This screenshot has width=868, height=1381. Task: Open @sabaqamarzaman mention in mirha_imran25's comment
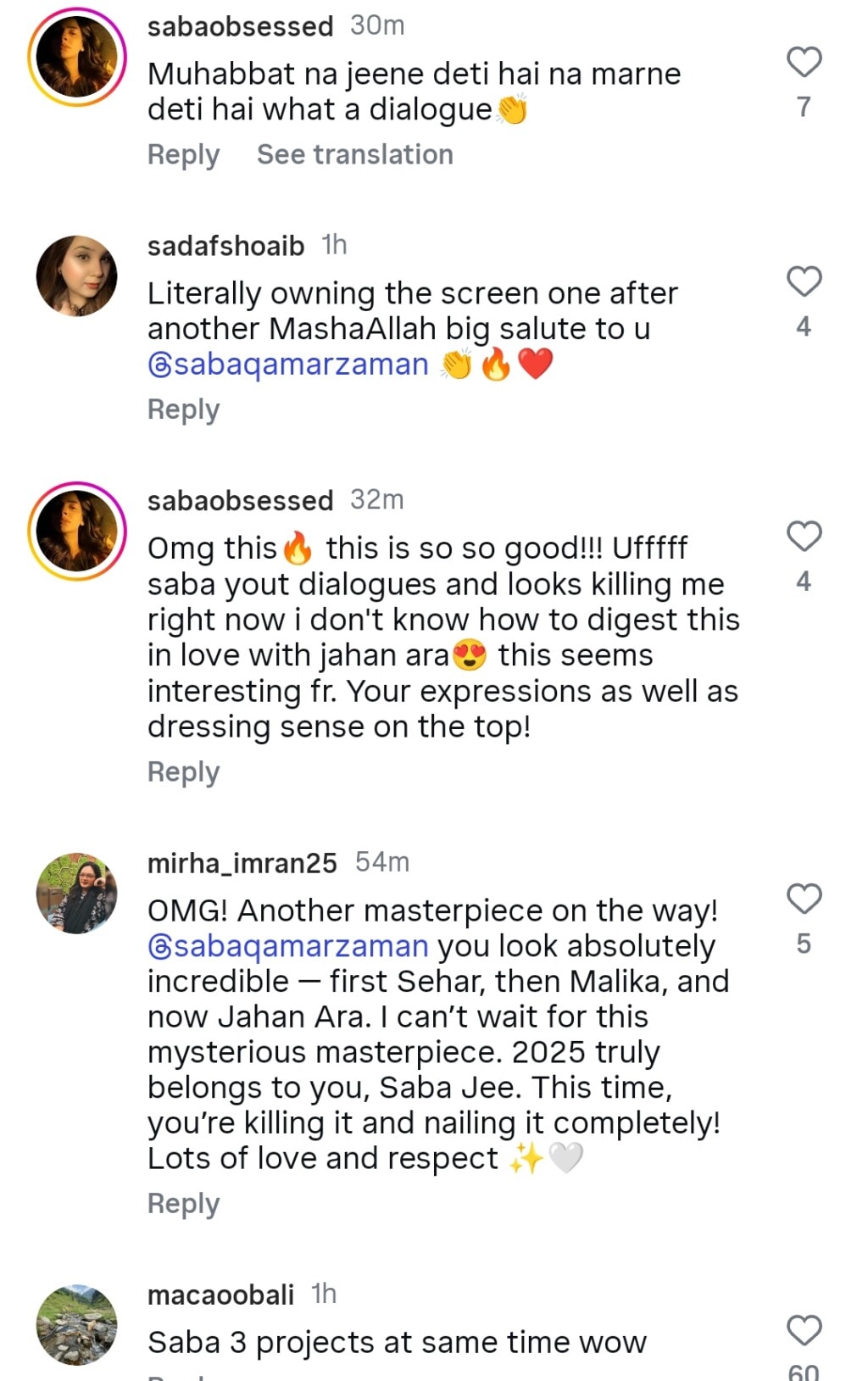coord(288,946)
